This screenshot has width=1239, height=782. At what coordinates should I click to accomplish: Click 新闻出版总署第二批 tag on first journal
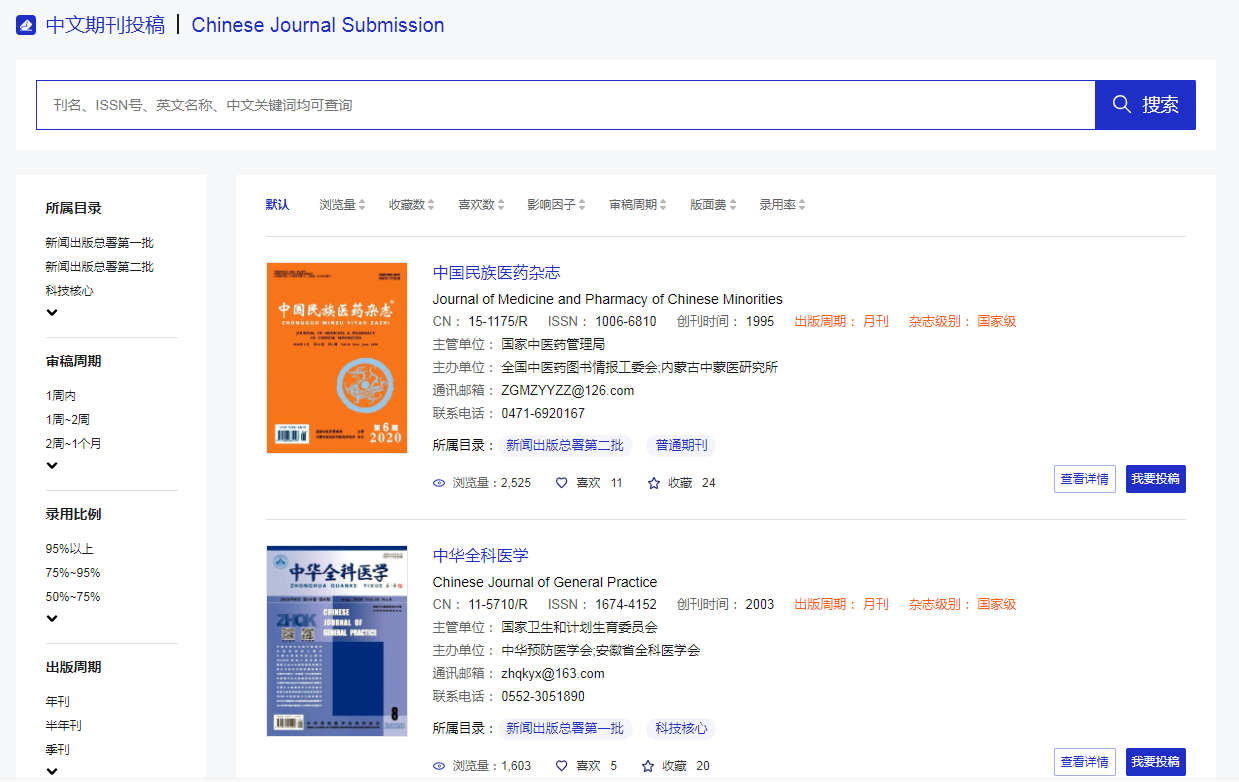[x=564, y=446]
